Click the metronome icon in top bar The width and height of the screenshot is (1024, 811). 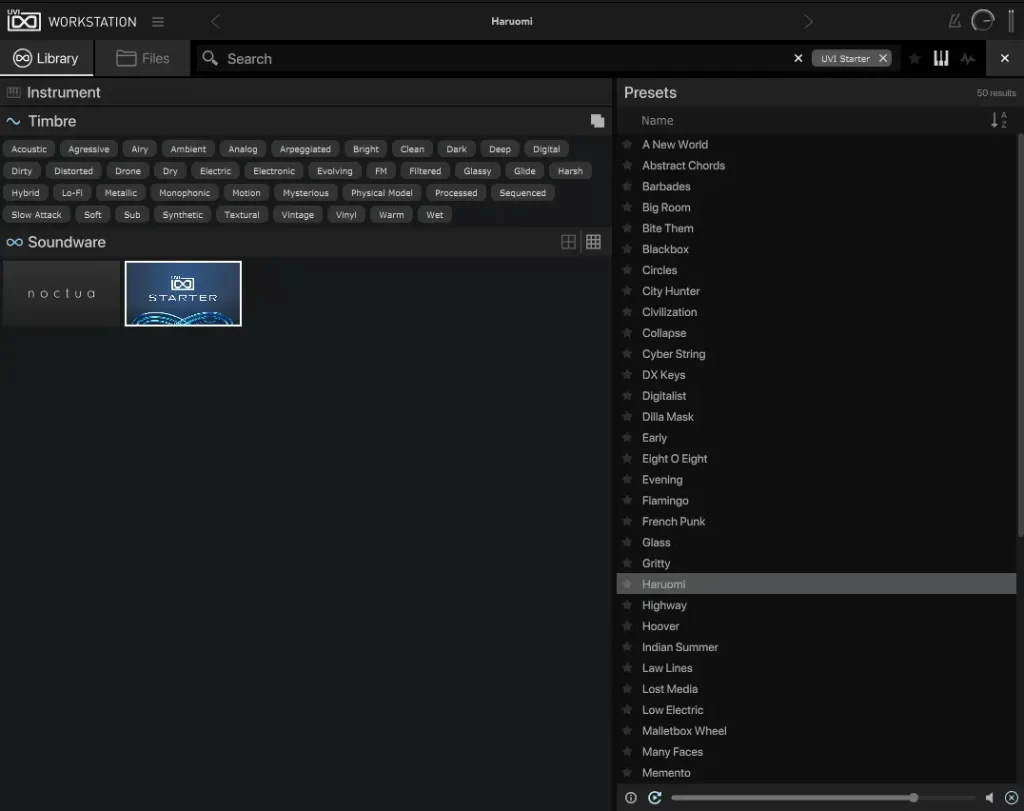[955, 21]
